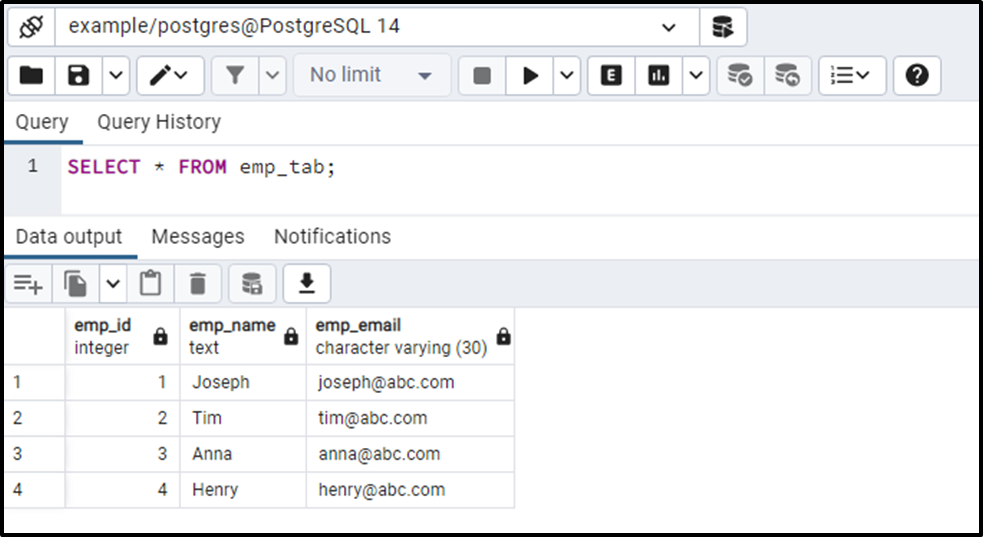This screenshot has height=537, width=983.
Task: Open the No limit rows dropdown
Action: (x=372, y=76)
